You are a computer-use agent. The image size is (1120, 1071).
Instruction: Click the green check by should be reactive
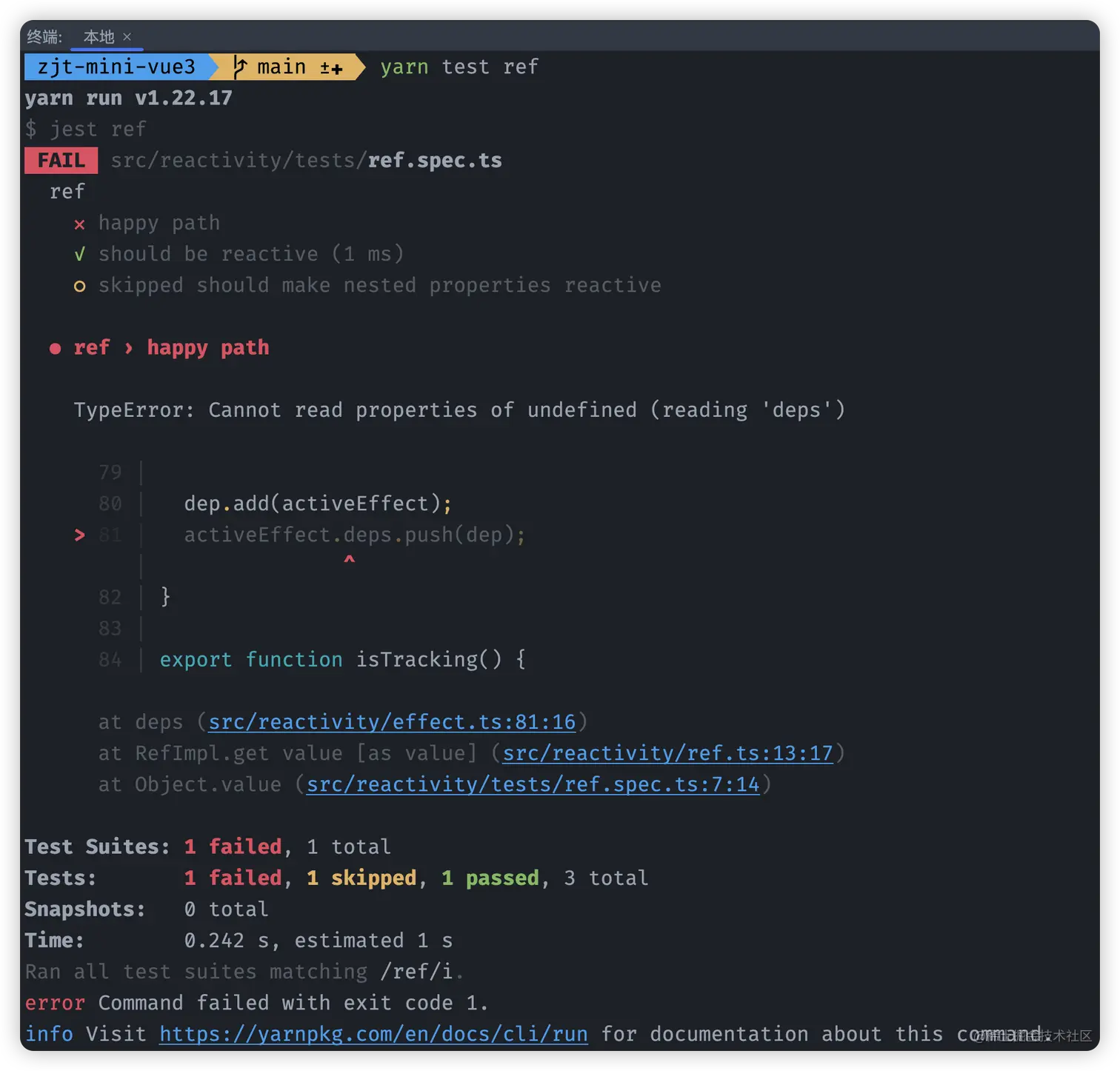coord(79,255)
